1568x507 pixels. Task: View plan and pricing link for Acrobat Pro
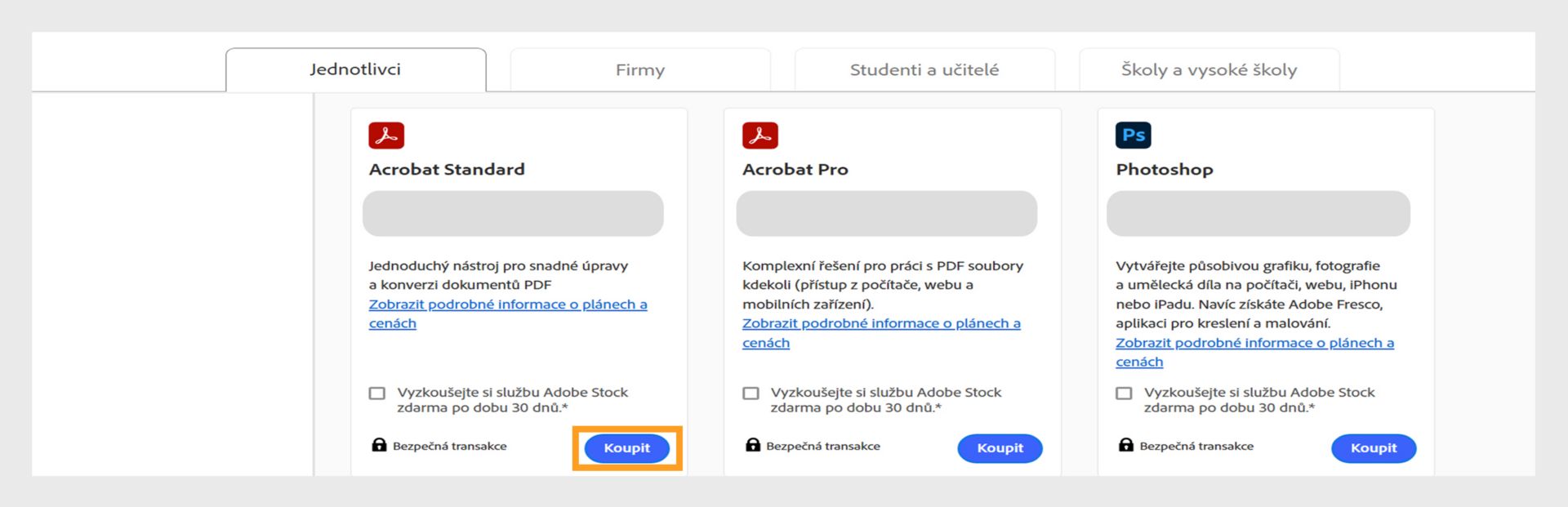click(881, 323)
